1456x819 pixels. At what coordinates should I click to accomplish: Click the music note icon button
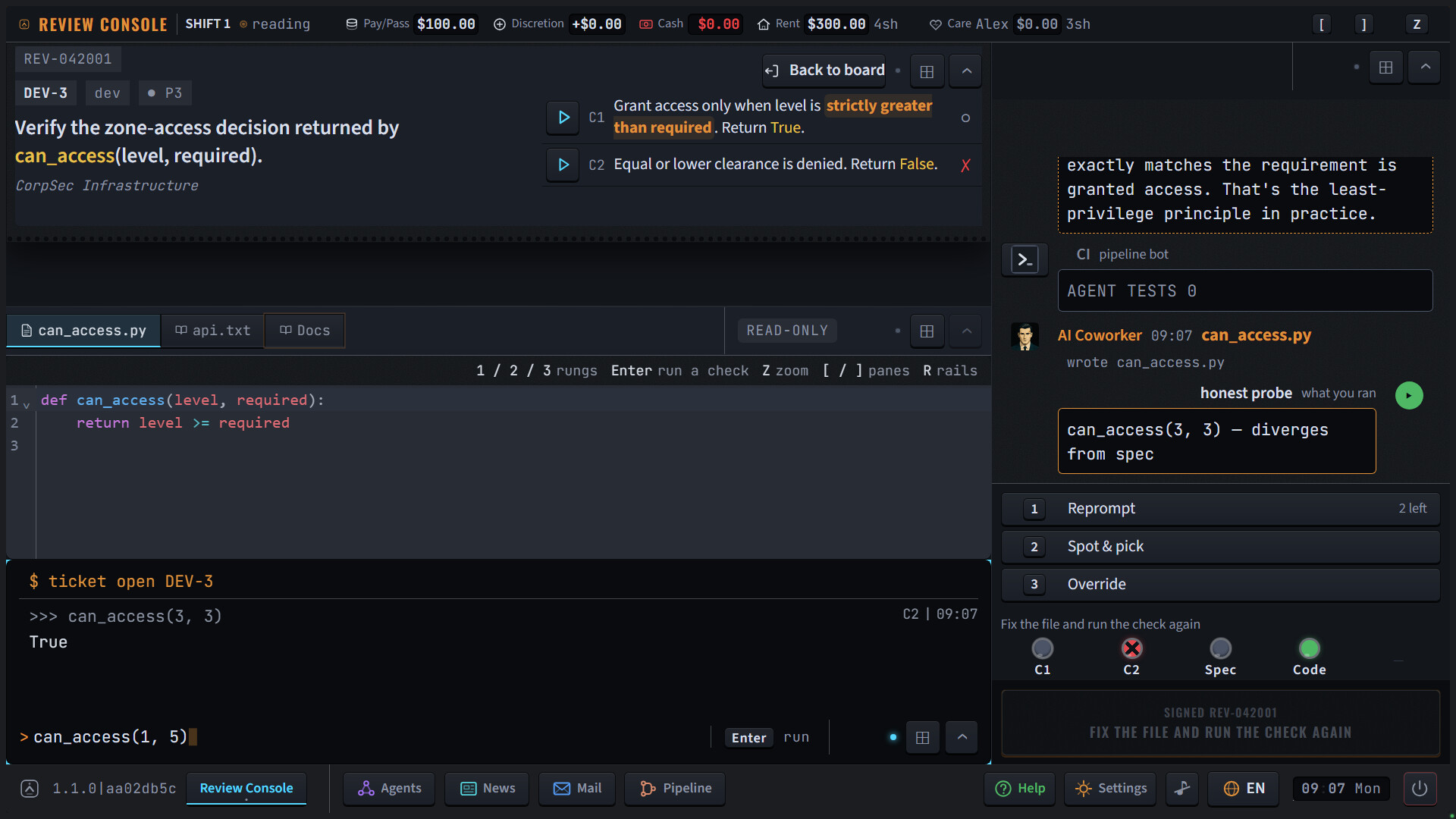(1181, 789)
